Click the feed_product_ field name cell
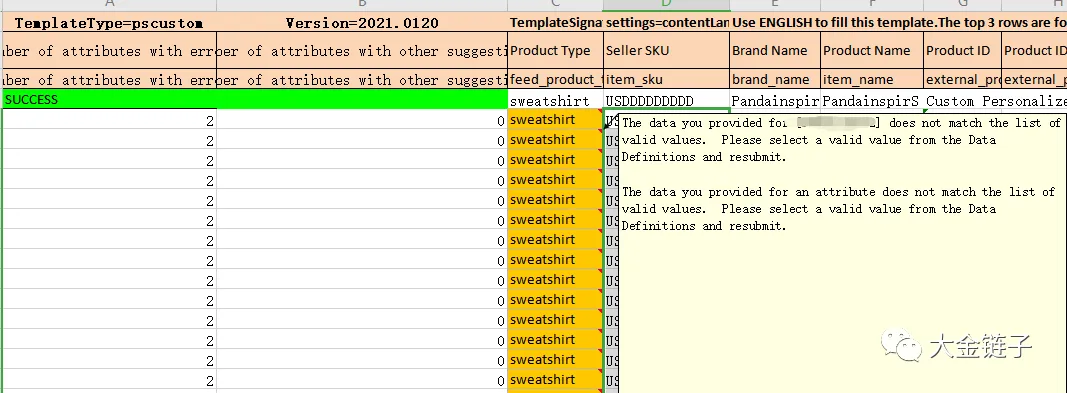1067x393 pixels. point(555,79)
